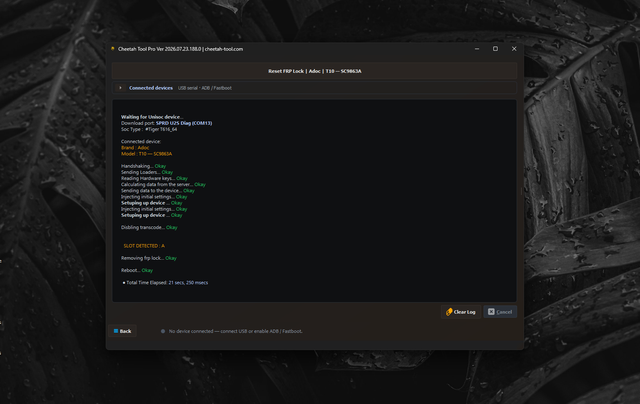Click the 'Brand : Adoc' log line
This screenshot has height=404, width=640.
pyautogui.click(x=135, y=147)
